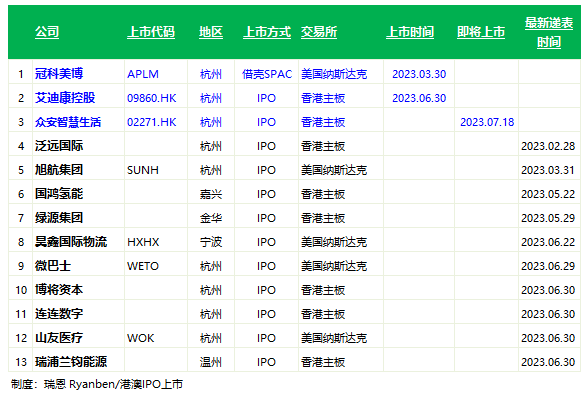Click the 最新递表时间 header
Viewport: 587px width, 398px height.
pos(549,33)
